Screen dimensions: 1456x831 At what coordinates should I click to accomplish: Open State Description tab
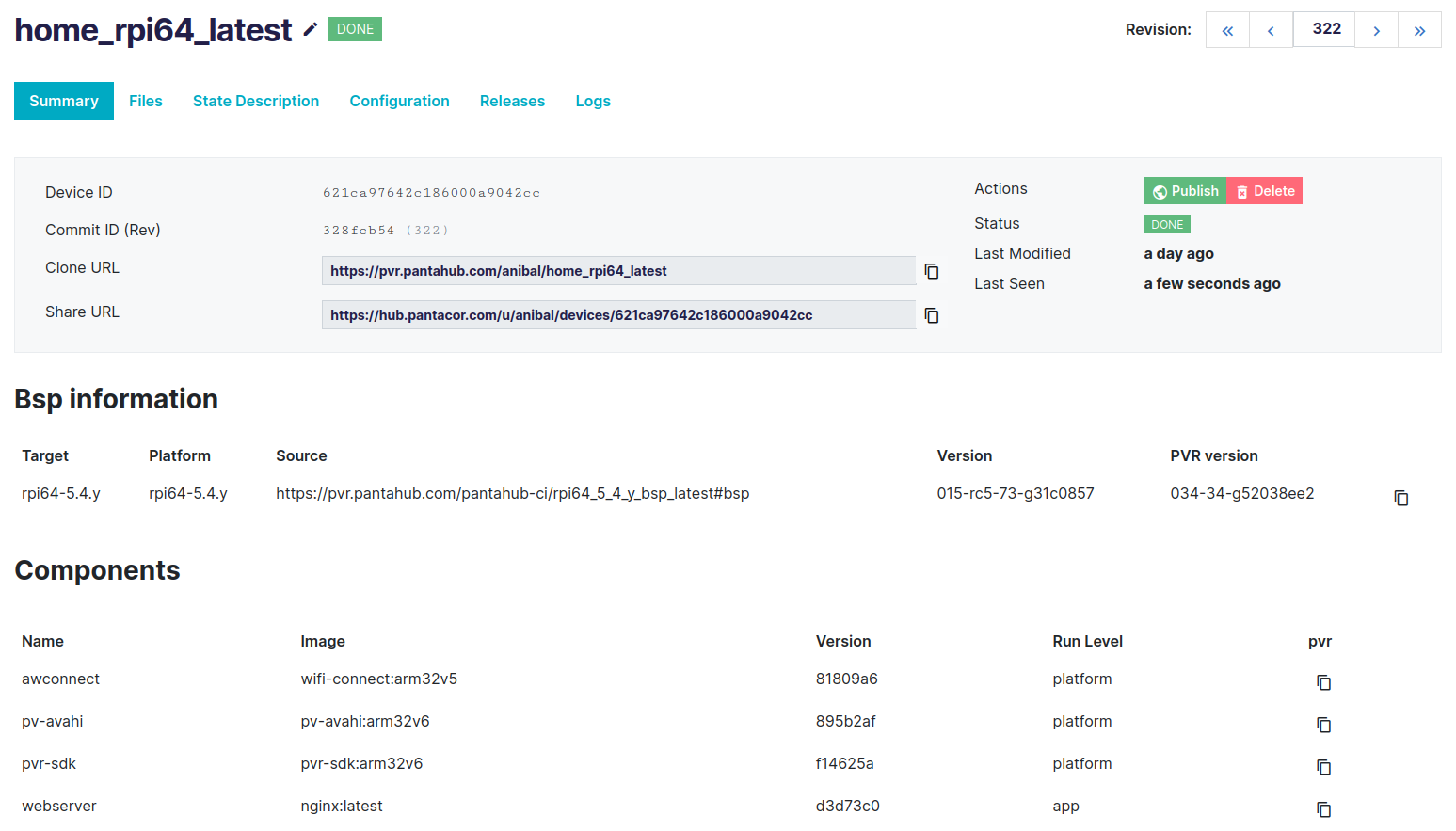pyautogui.click(x=256, y=101)
